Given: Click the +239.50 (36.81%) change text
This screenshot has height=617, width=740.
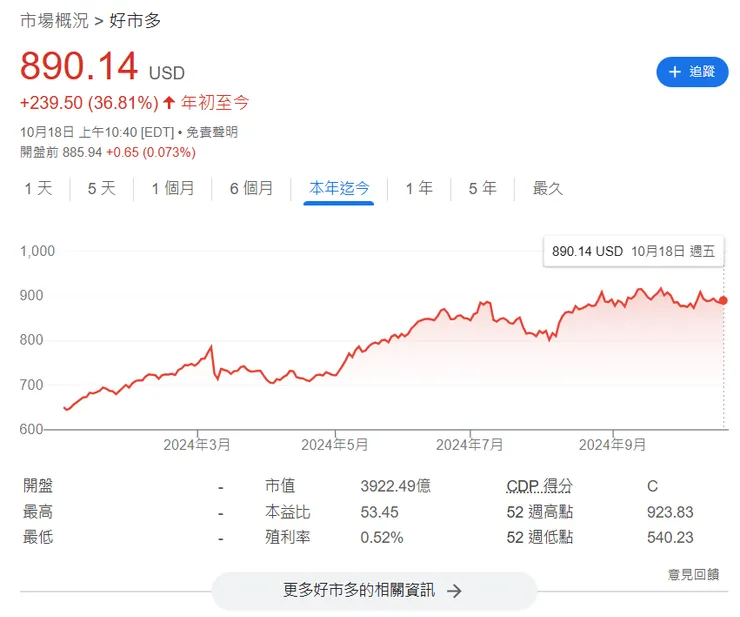Looking at the screenshot, I should (x=89, y=103).
